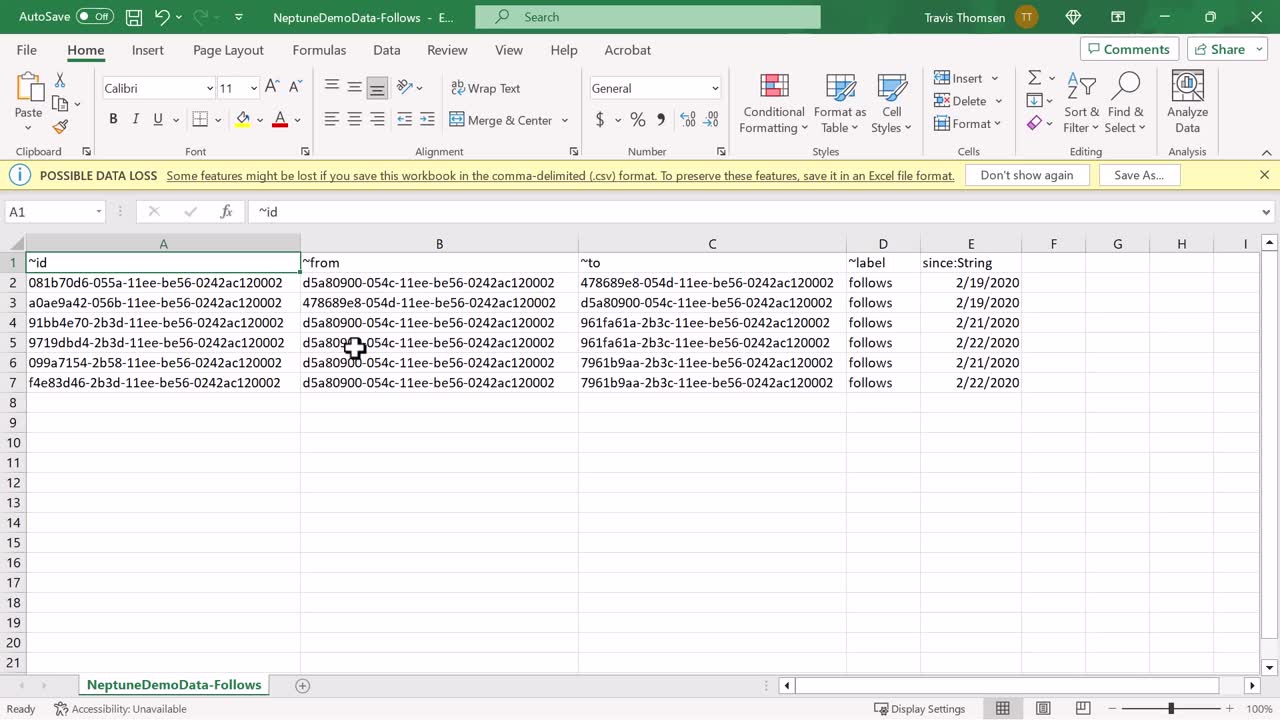Switch to the Page Layout tab
The image size is (1280, 720).
(x=228, y=50)
